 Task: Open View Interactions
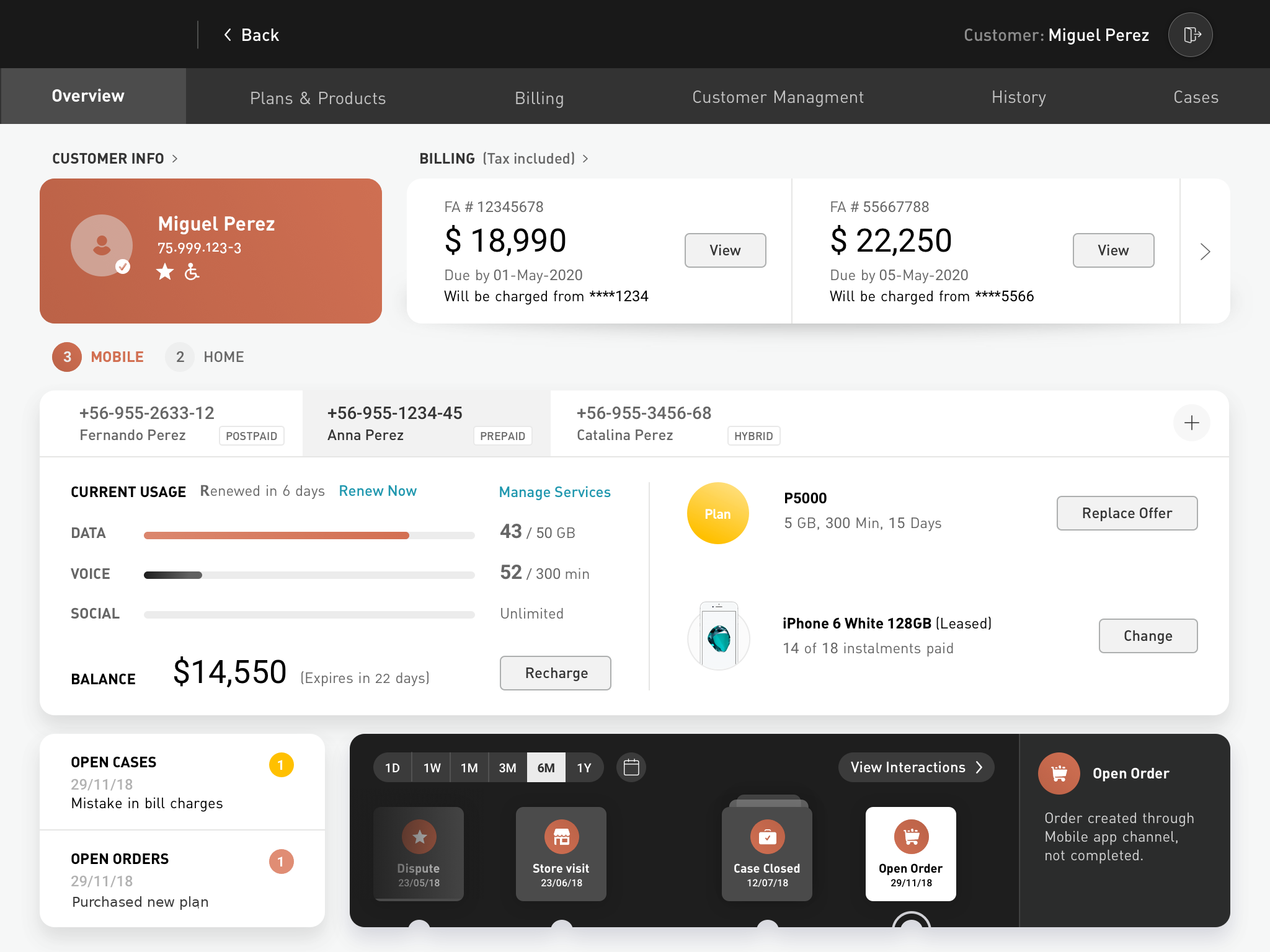point(916,767)
